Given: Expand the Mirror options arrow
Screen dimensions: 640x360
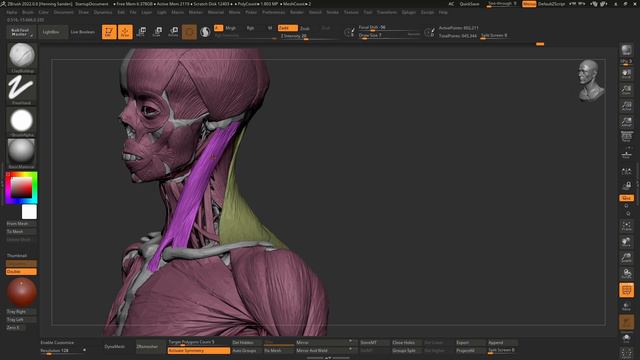Looking at the screenshot, I should [350, 341].
